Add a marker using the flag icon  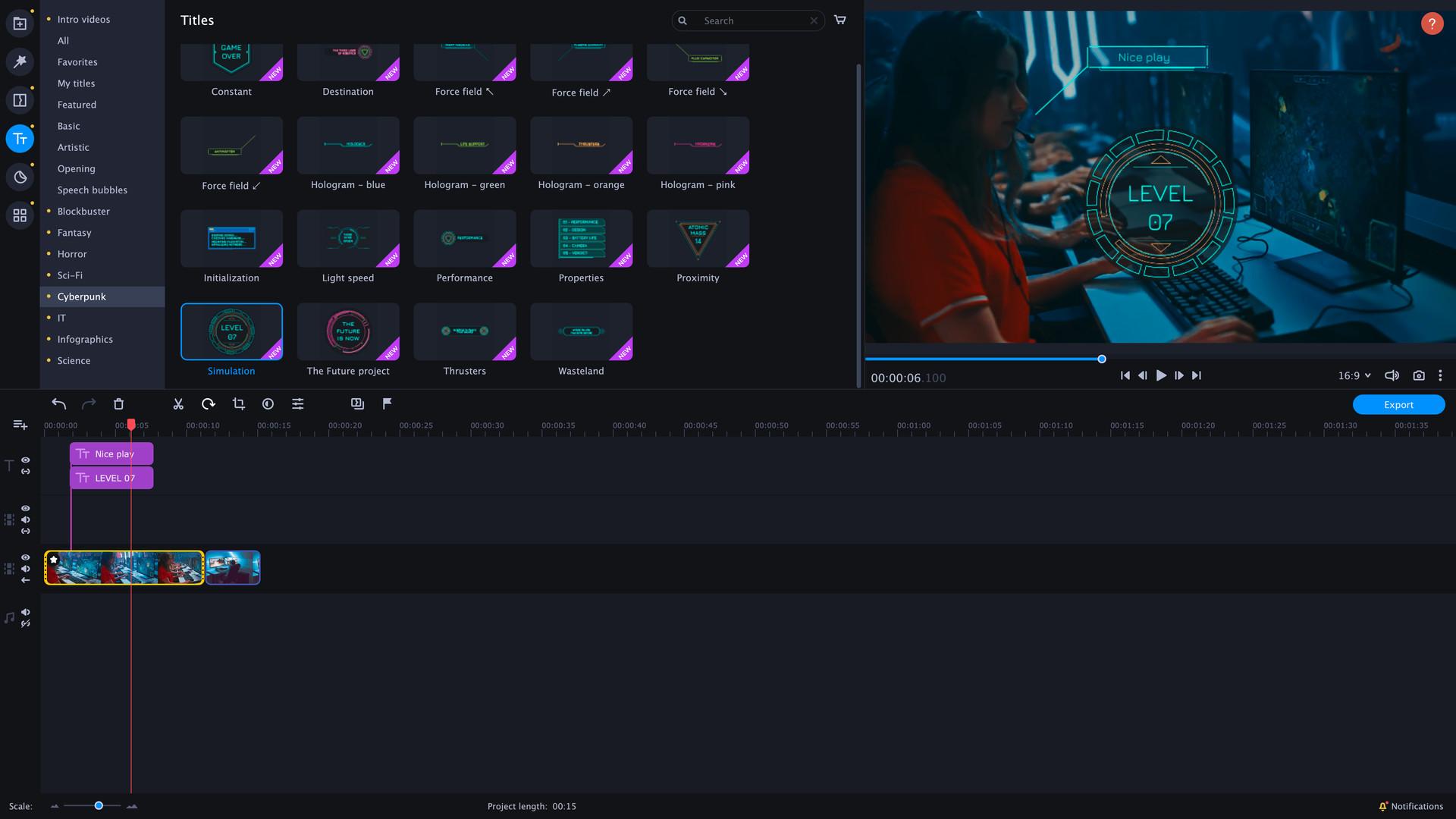[x=388, y=403]
